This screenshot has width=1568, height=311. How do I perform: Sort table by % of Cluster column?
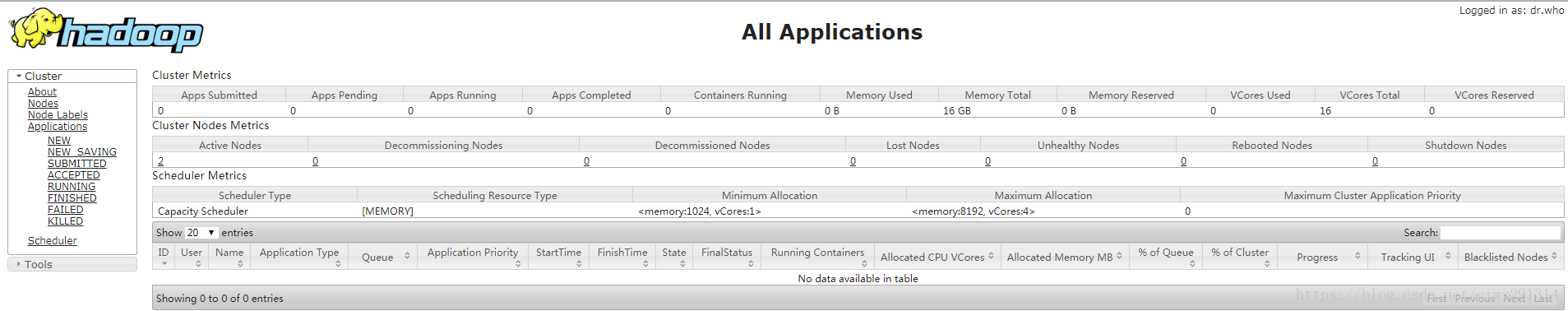click(1240, 257)
